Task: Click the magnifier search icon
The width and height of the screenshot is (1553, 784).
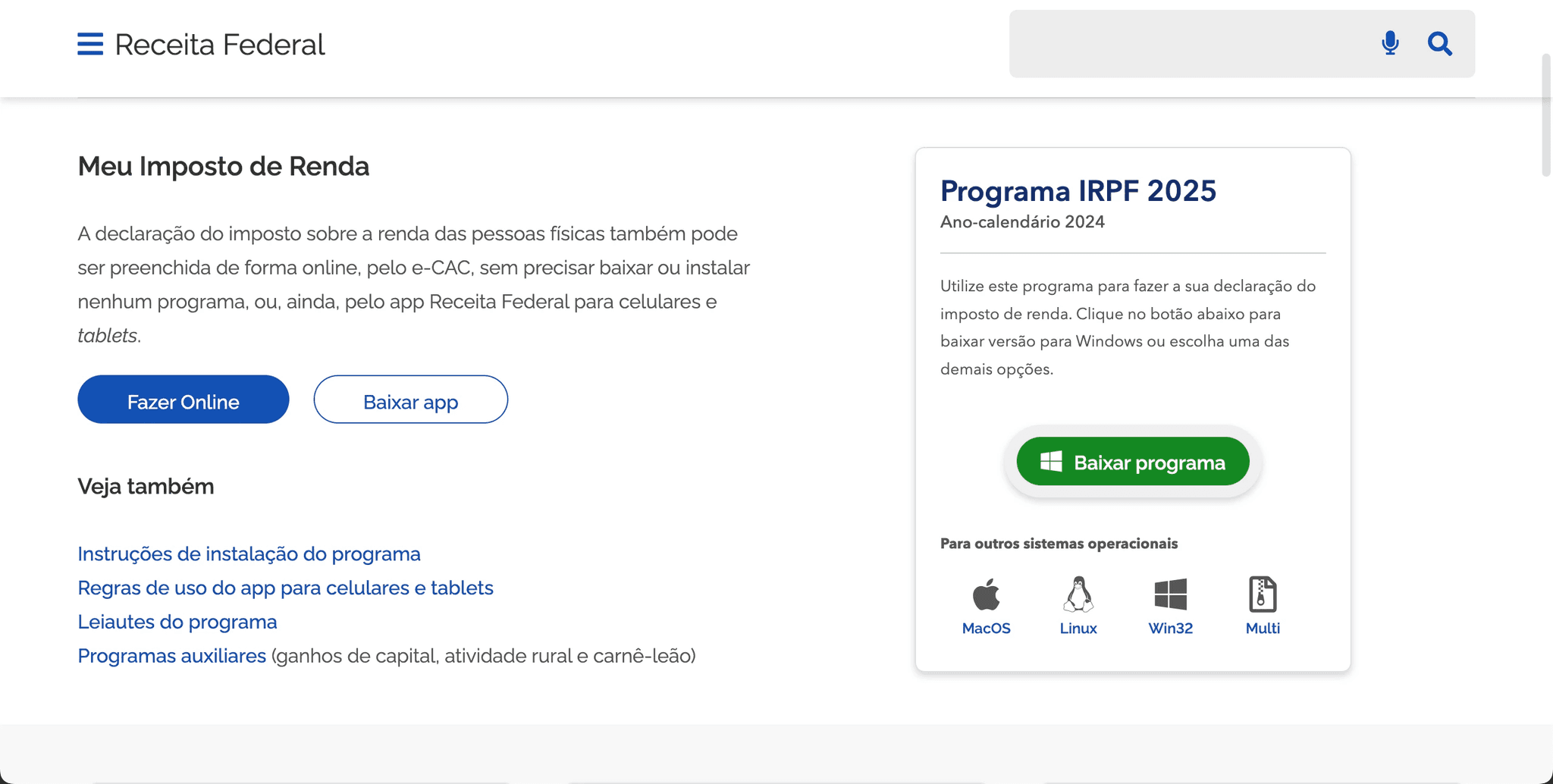Action: tap(1440, 43)
